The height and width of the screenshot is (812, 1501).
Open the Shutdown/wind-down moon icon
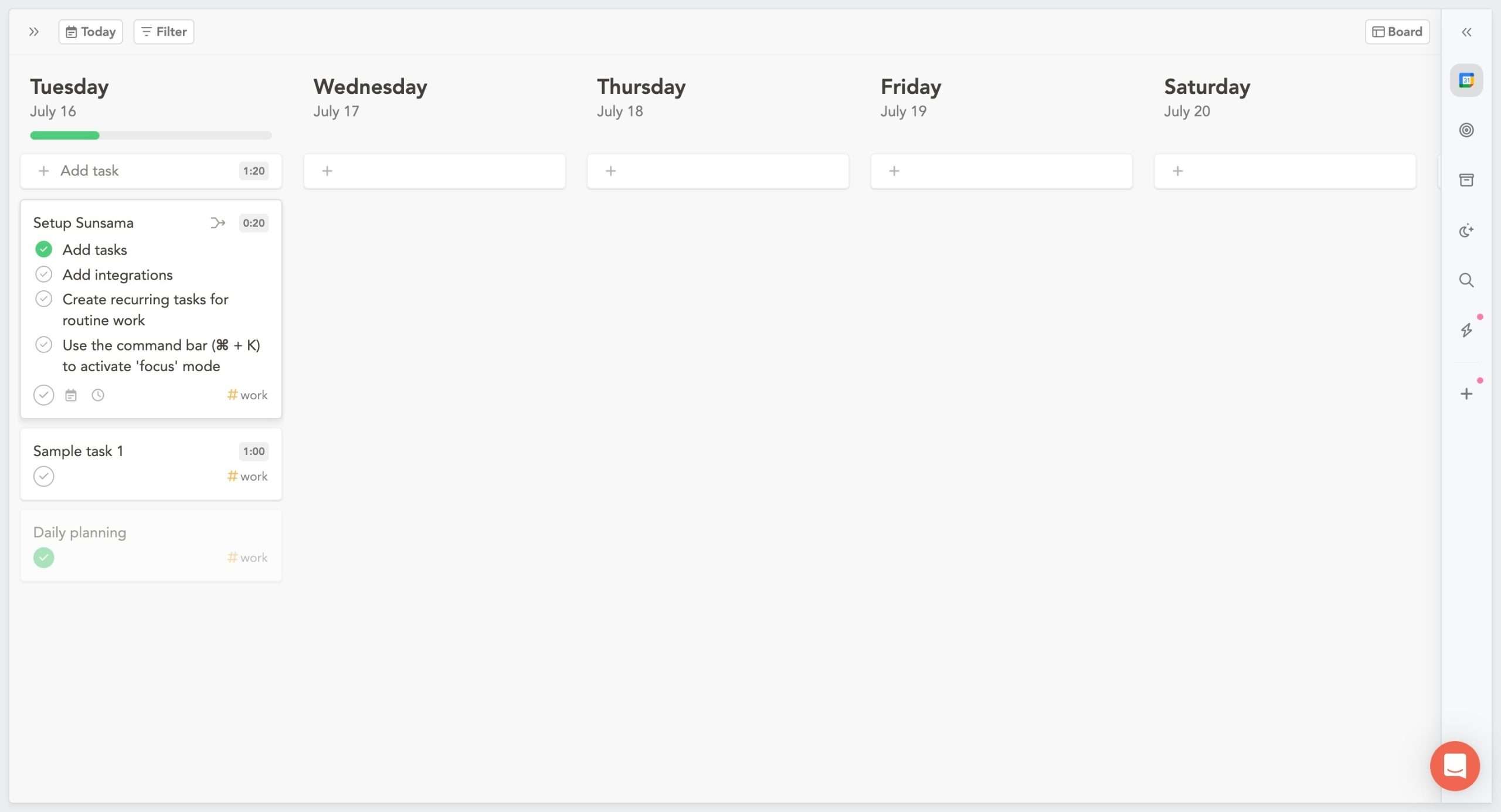(1466, 230)
